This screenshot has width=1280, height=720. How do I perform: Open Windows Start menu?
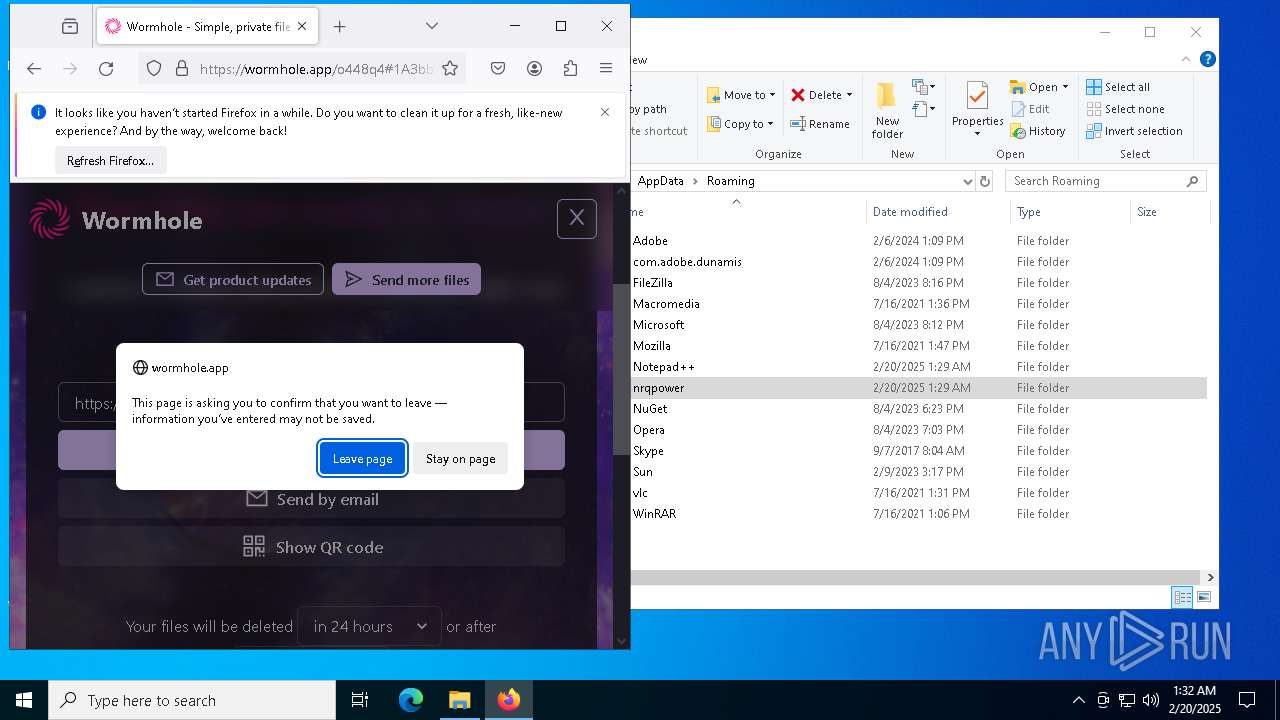(24, 700)
